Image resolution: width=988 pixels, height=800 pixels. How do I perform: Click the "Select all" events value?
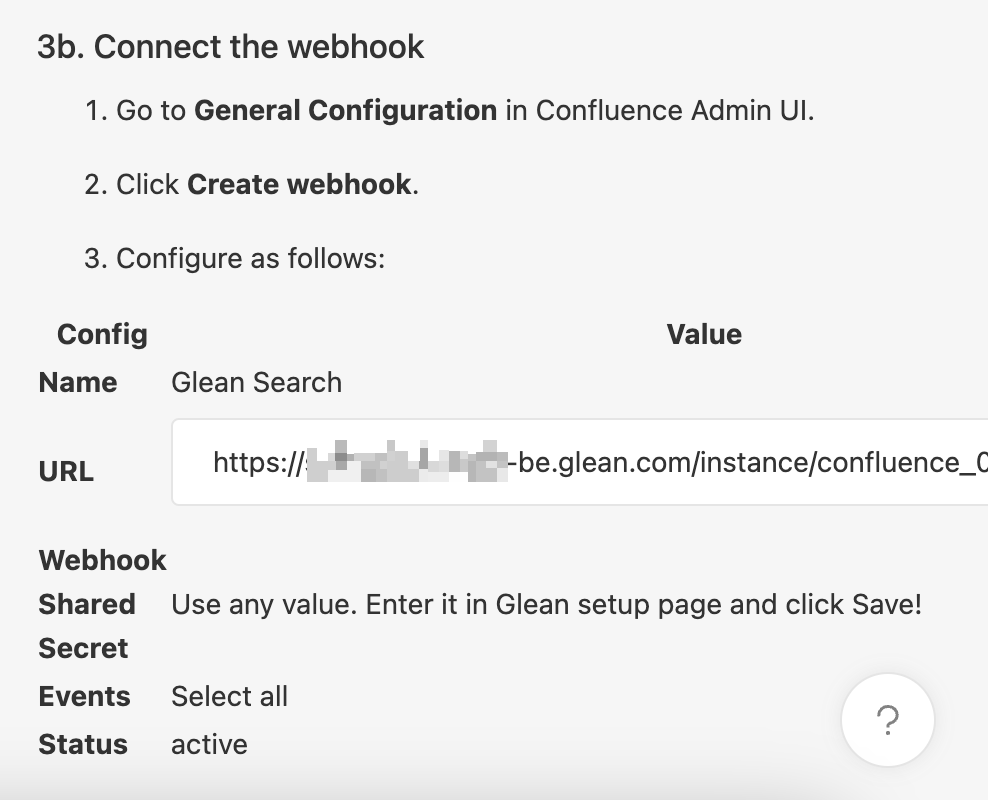pyautogui.click(x=229, y=696)
